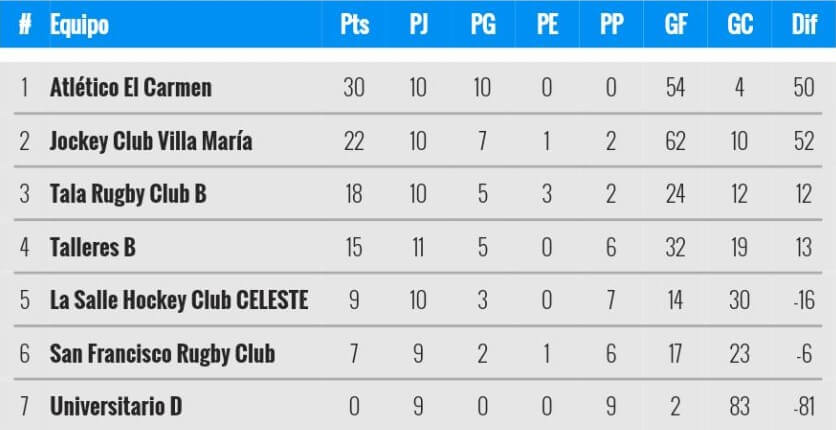Sort by the Pts column header
Screen dimensions: 836x430
click(x=354, y=25)
